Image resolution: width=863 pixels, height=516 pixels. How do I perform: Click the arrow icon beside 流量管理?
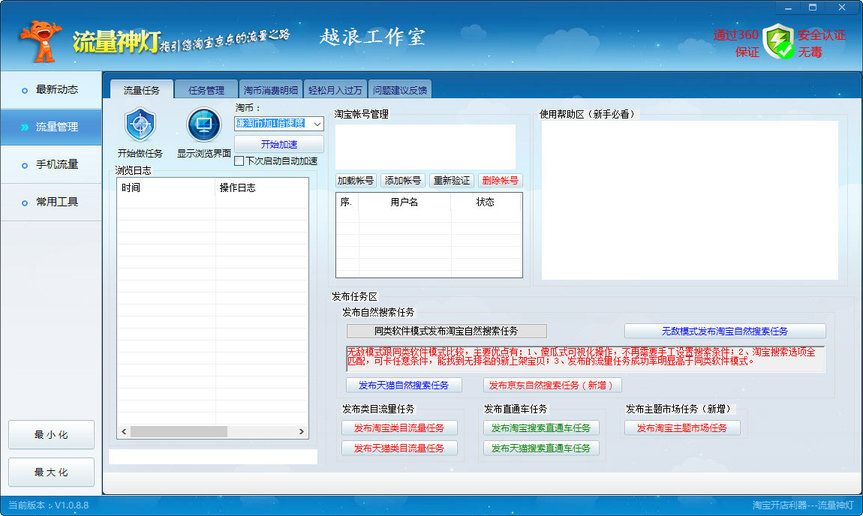coord(23,127)
